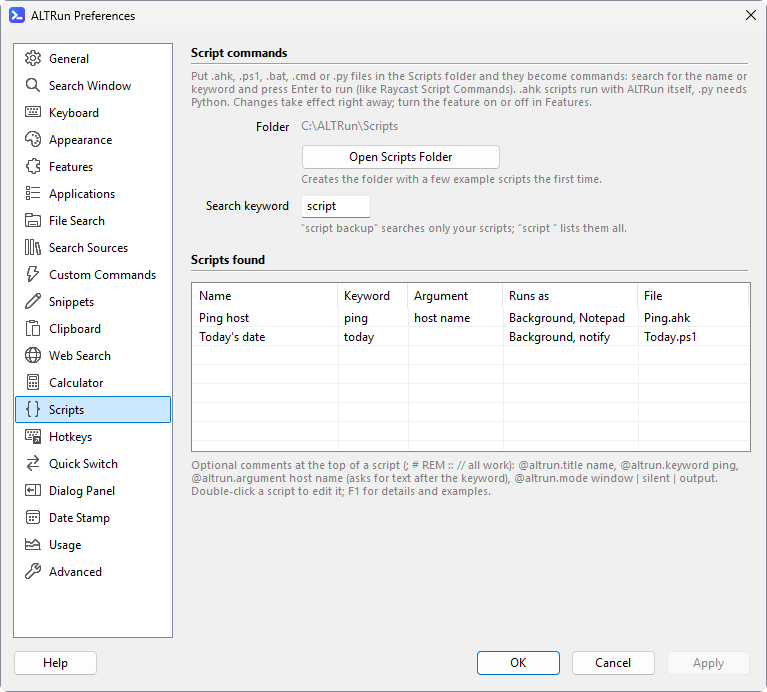The height and width of the screenshot is (692, 767).
Task: Click the Snippets pencil icon
Action: tap(33, 301)
